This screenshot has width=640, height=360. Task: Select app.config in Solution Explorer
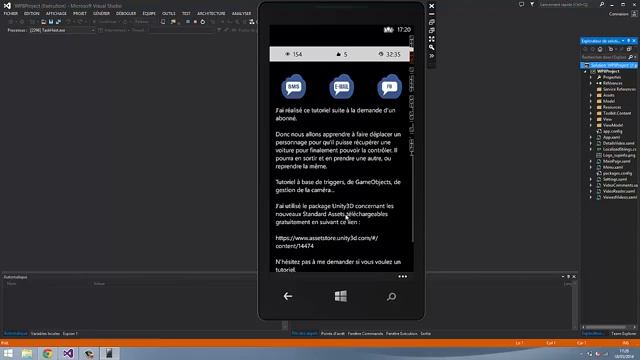pyautogui.click(x=612, y=131)
